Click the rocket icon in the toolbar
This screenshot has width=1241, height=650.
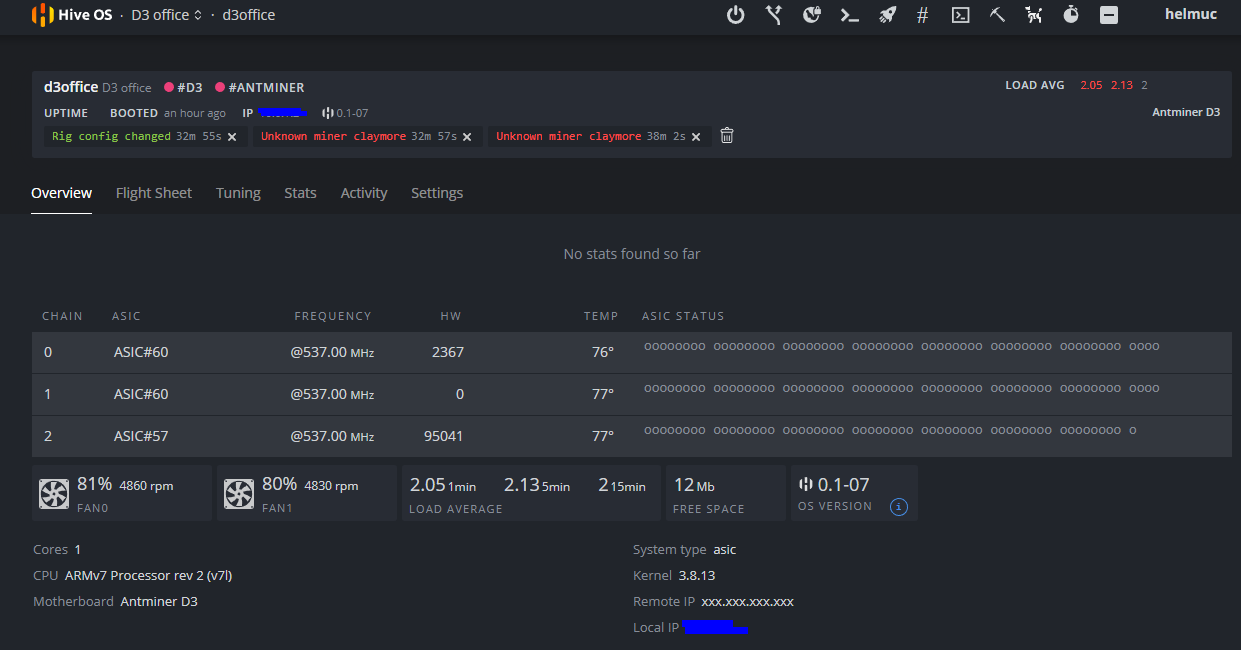(887, 15)
